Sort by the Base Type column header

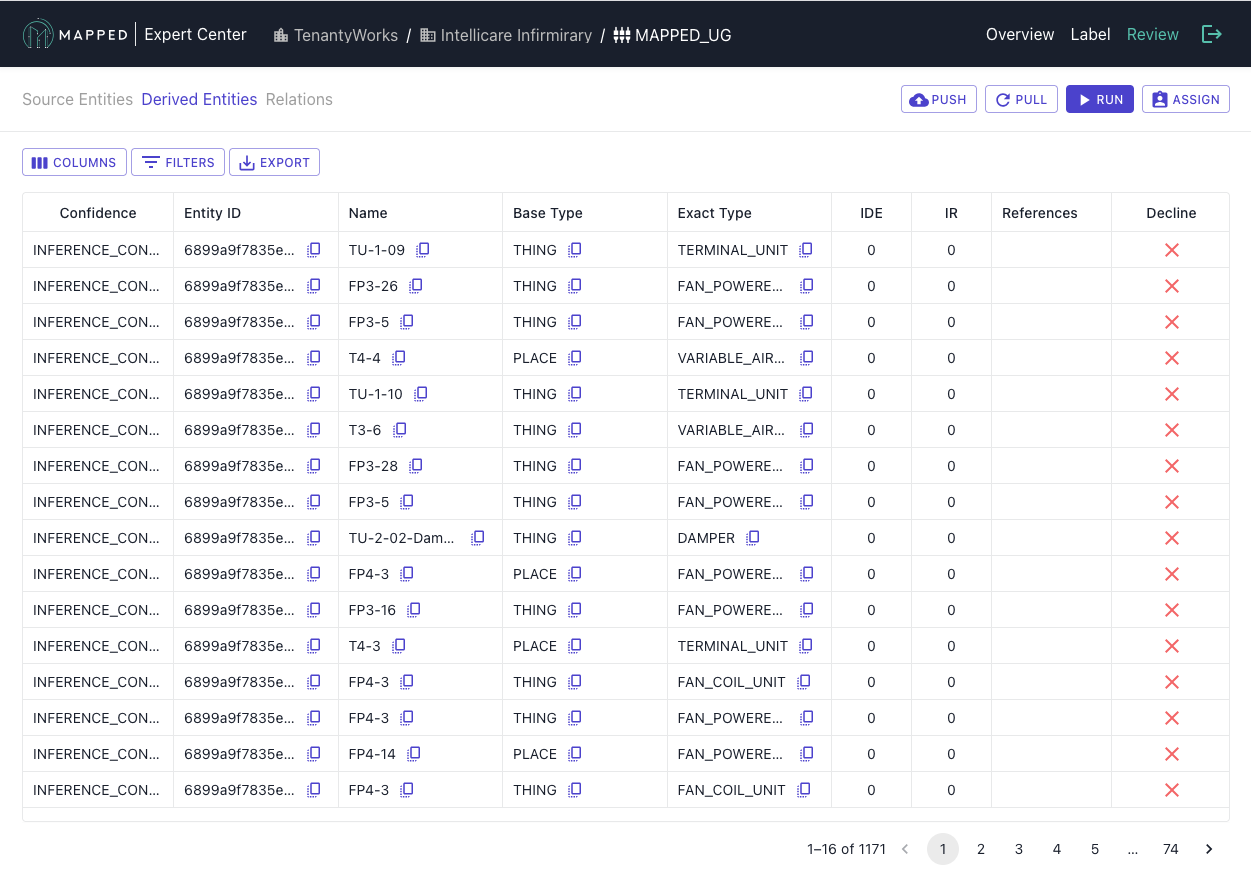[585, 213]
